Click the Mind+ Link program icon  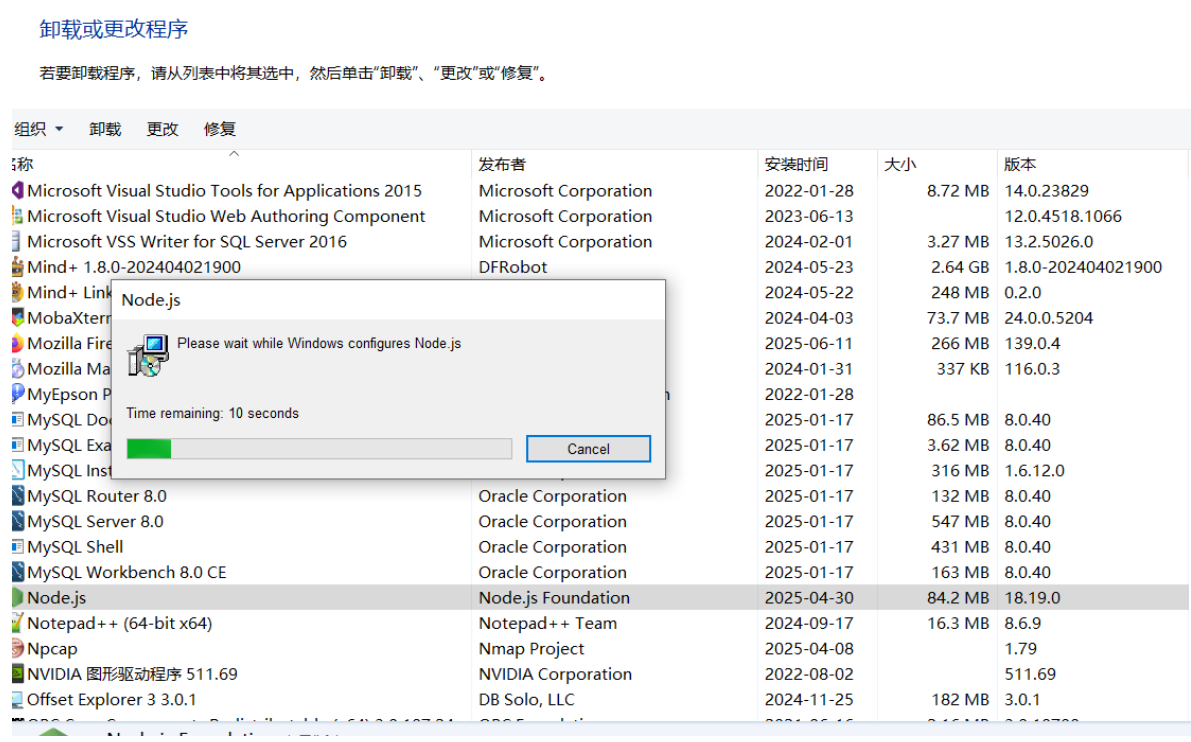(17, 292)
